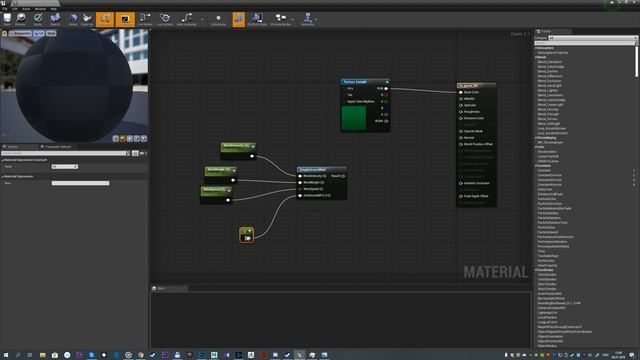Click the Platform Stats toolbar icon
Screen dimensions: 640x360
pos(257,18)
